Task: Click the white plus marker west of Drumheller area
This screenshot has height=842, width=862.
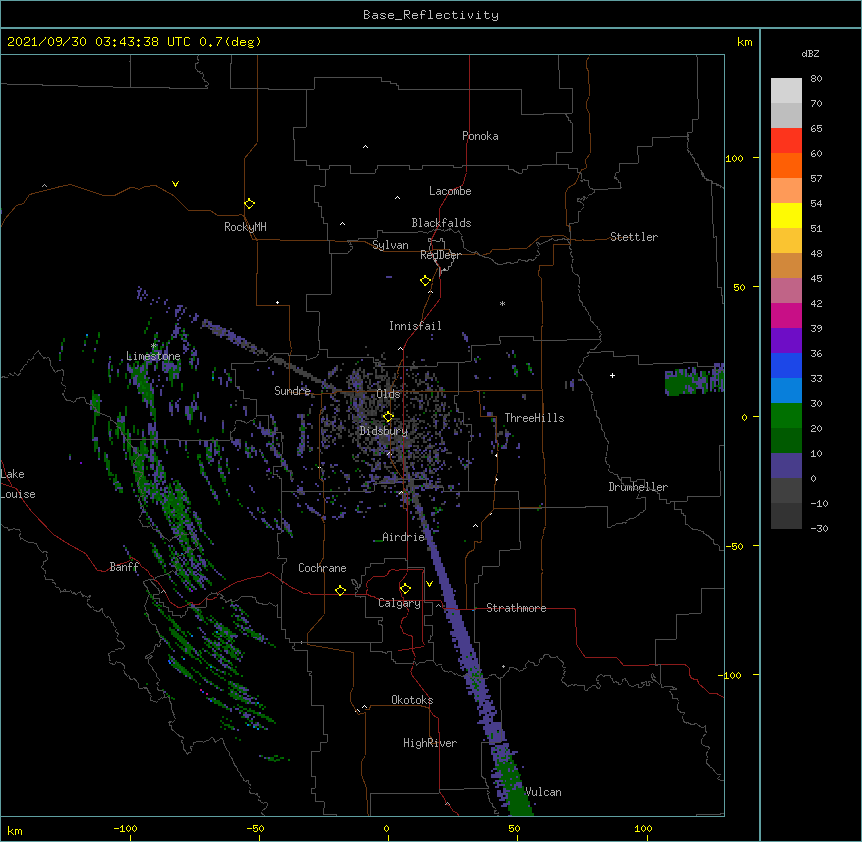Action: click(612, 375)
